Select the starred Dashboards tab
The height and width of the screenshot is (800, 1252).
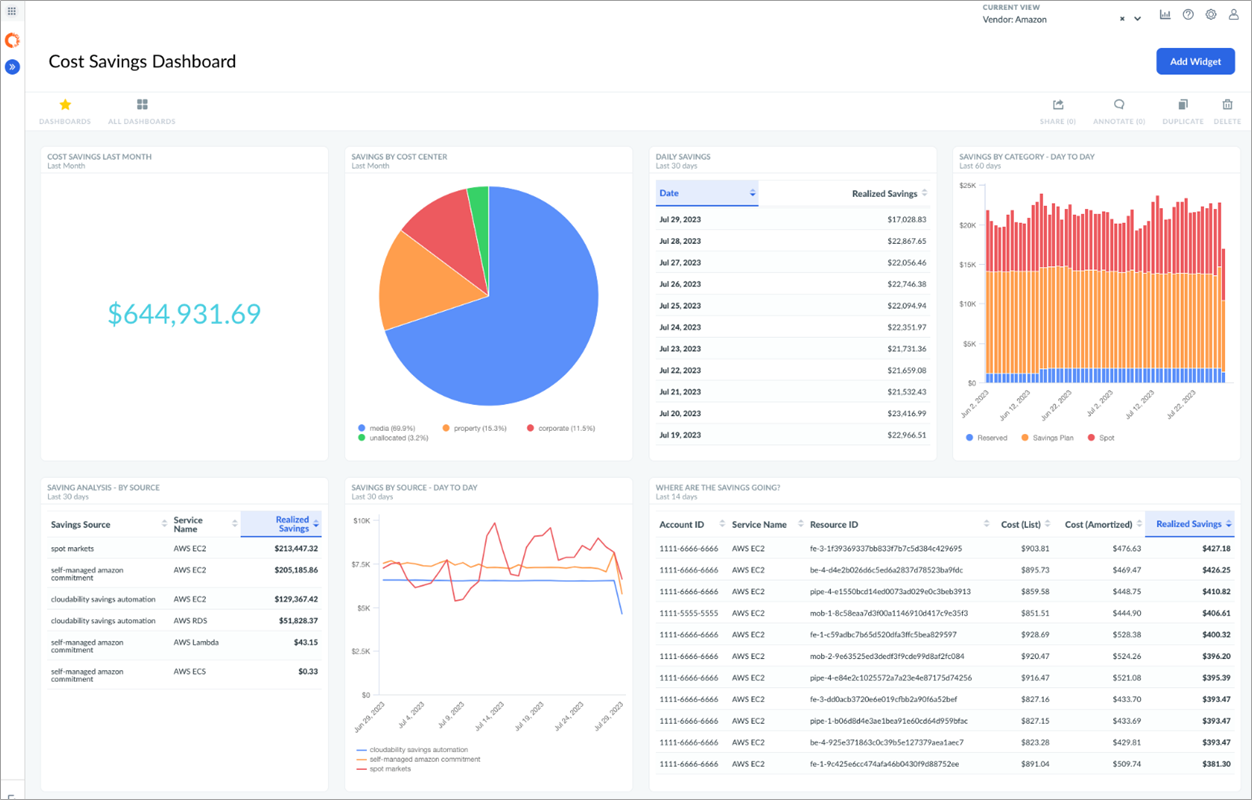click(64, 110)
